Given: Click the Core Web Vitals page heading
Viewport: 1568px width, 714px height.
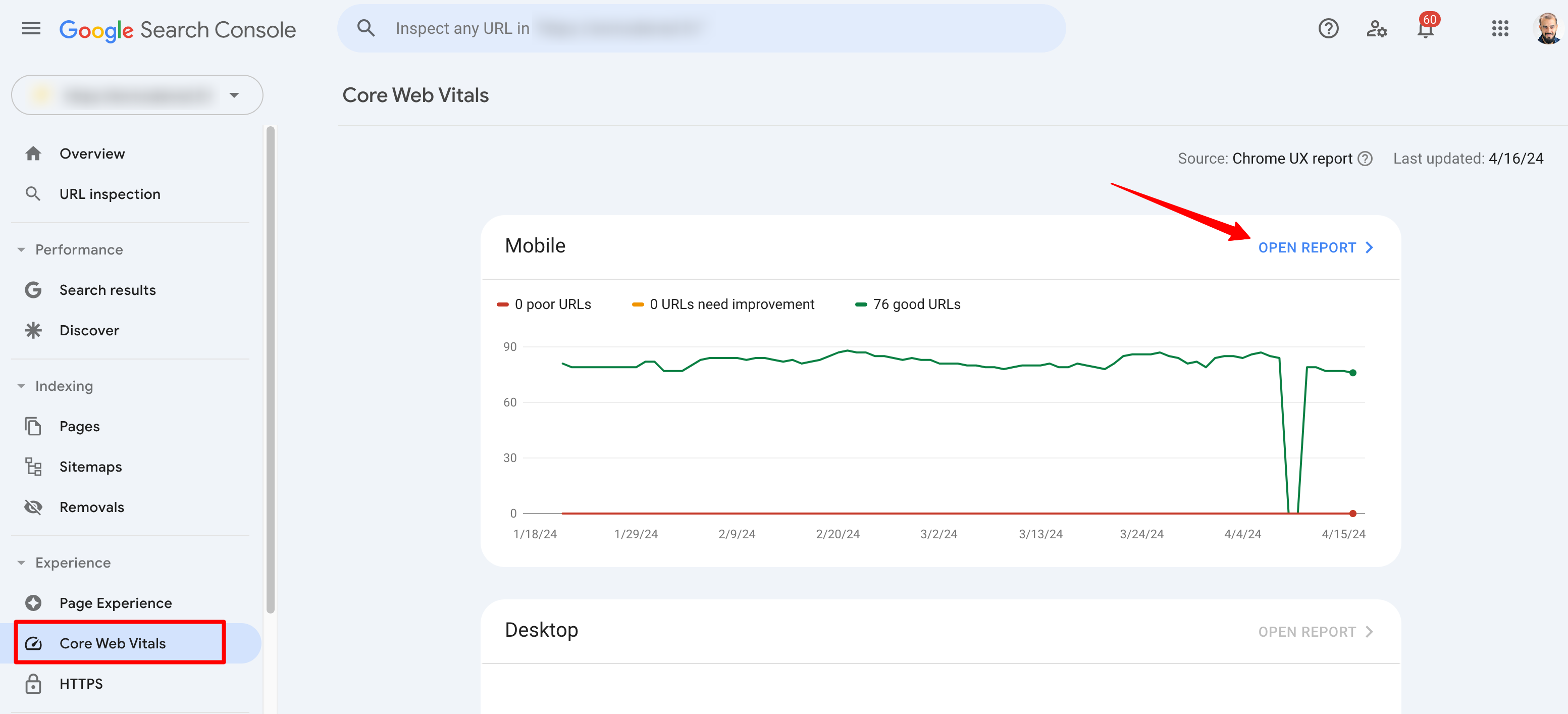Looking at the screenshot, I should coord(416,95).
